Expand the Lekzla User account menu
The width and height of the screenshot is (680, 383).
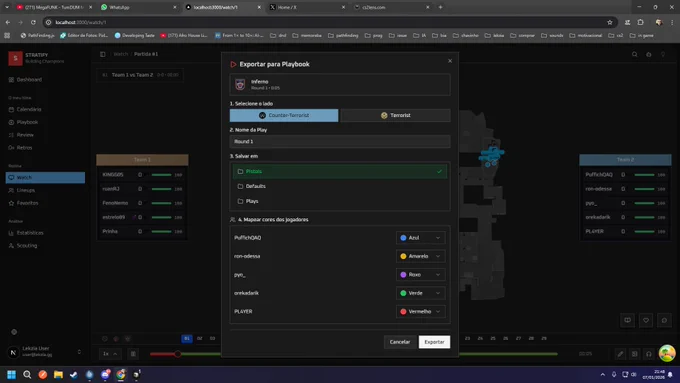(x=45, y=352)
